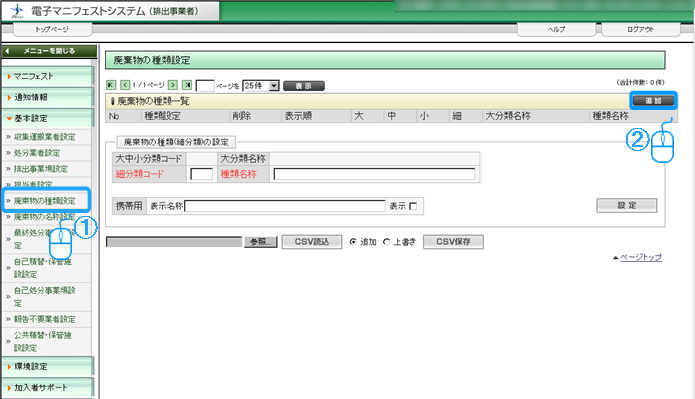Jump to last page icon

187,85
